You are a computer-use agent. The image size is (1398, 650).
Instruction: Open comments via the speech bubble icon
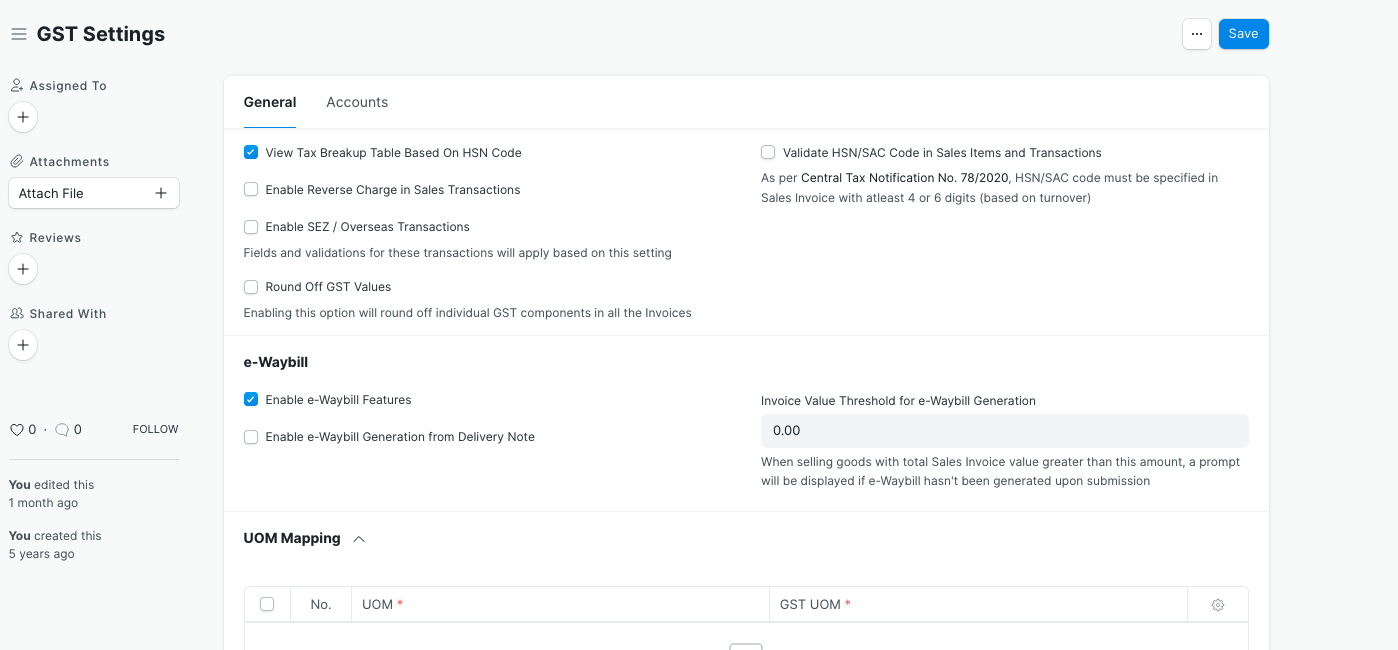62,430
